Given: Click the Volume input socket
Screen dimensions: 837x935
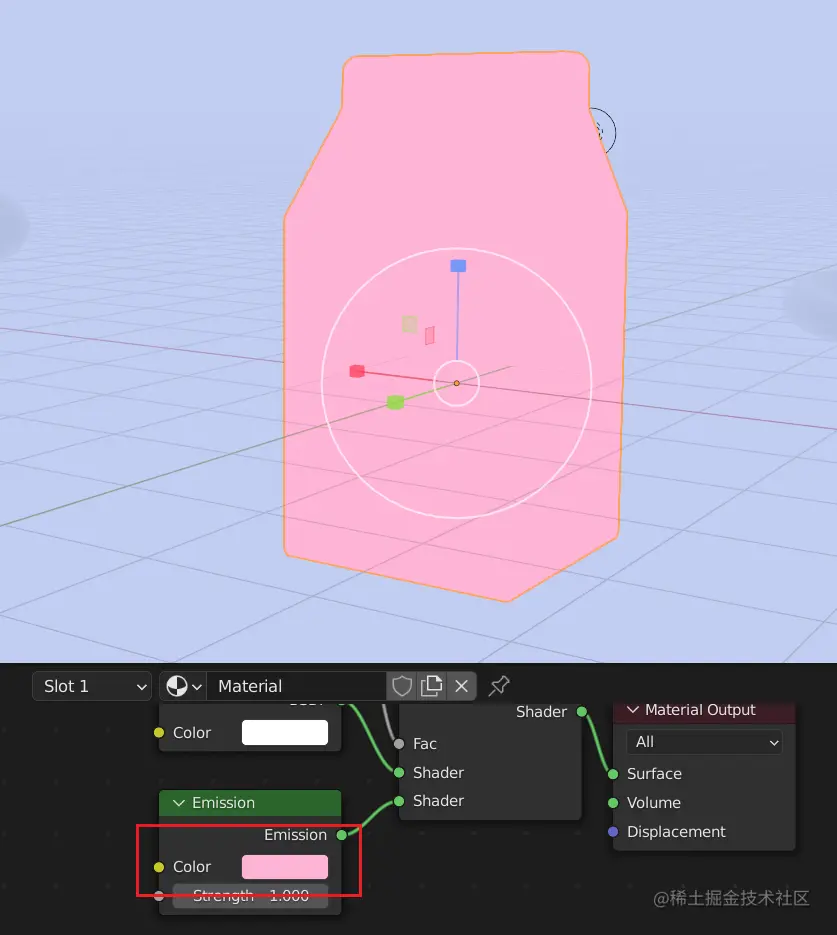Looking at the screenshot, I should [x=613, y=803].
